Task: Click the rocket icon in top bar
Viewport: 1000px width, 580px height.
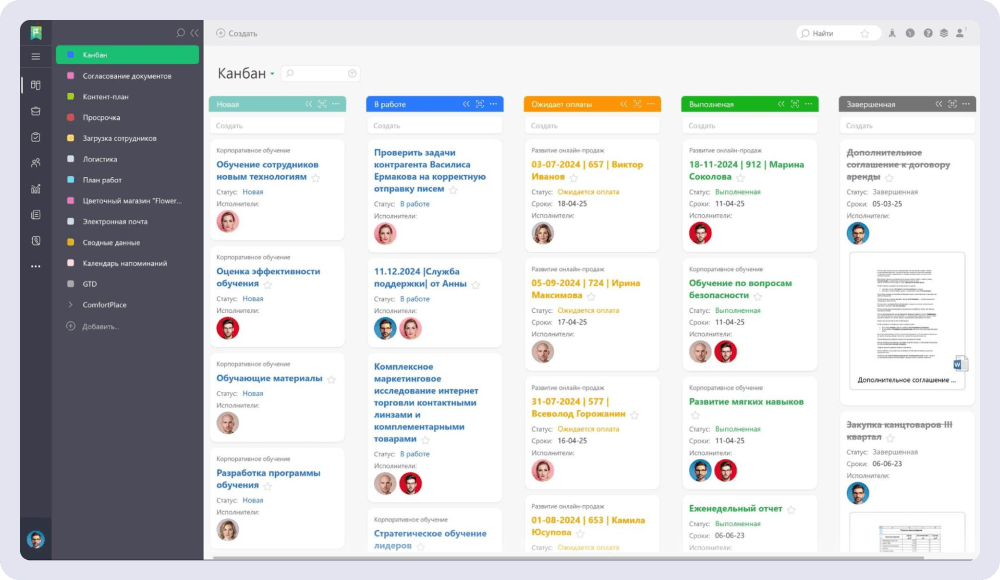Action: coord(892,33)
